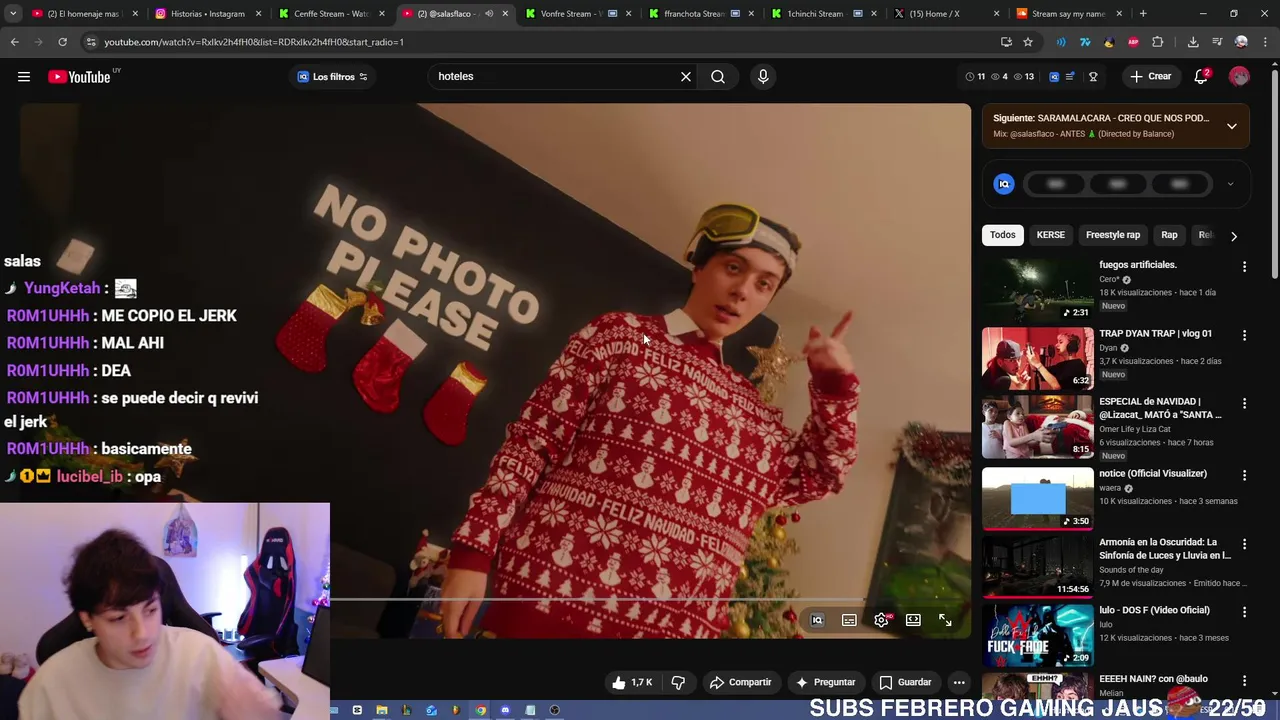Open the notifications bell

click(x=1201, y=77)
